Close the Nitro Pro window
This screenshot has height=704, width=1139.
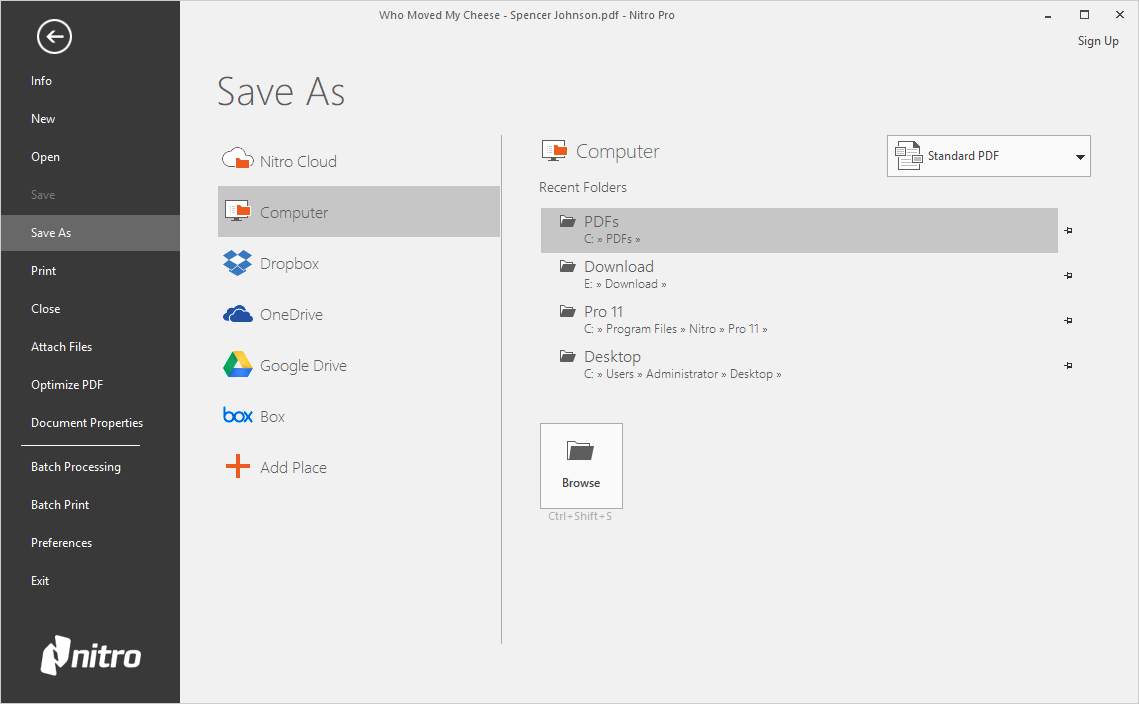(x=1120, y=15)
